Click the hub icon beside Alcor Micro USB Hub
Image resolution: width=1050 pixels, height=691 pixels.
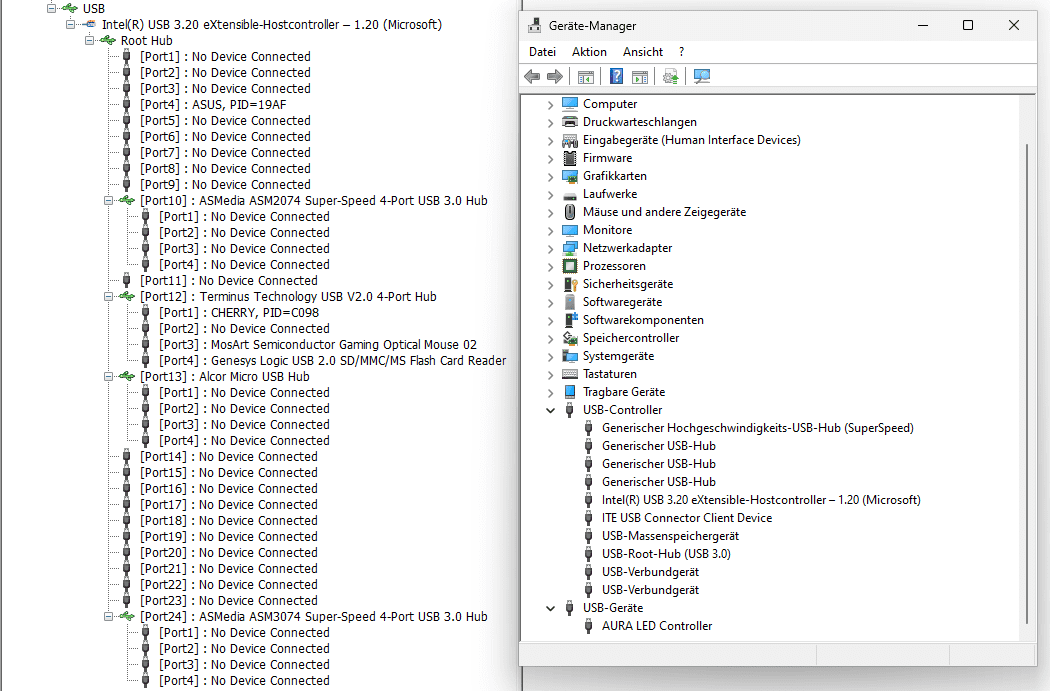tap(127, 377)
